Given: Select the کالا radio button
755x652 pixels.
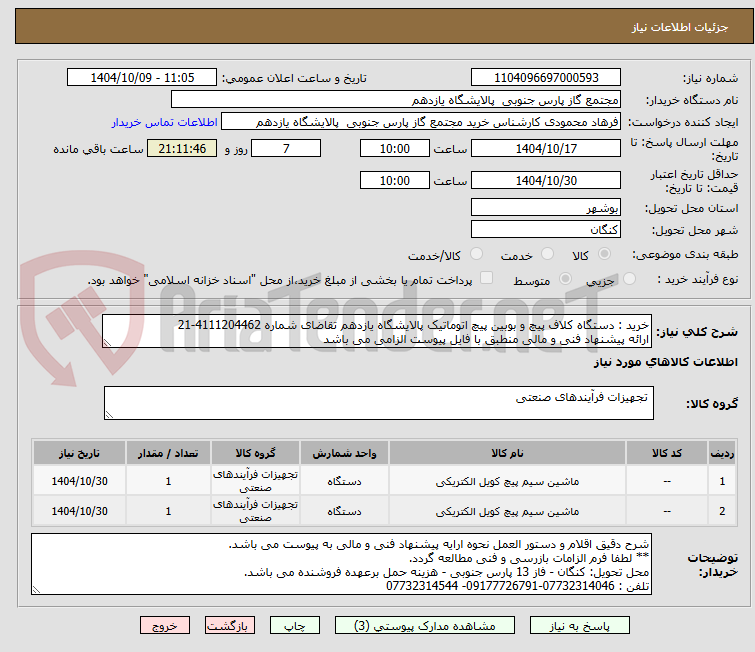Looking at the screenshot, I should click(604, 254).
